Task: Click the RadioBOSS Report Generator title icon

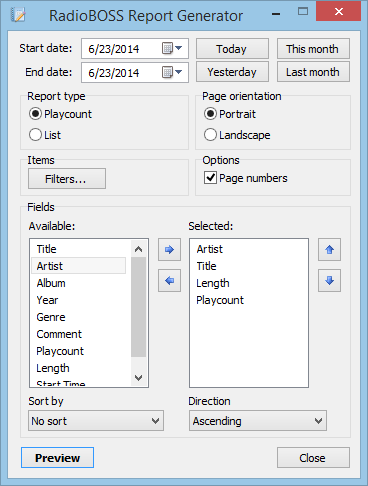Action: pyautogui.click(x=18, y=15)
